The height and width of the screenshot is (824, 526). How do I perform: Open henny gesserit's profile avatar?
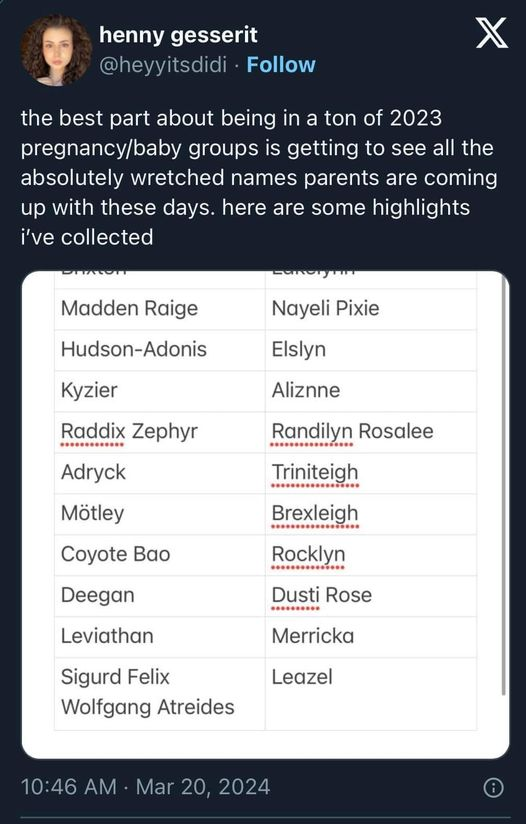click(56, 50)
